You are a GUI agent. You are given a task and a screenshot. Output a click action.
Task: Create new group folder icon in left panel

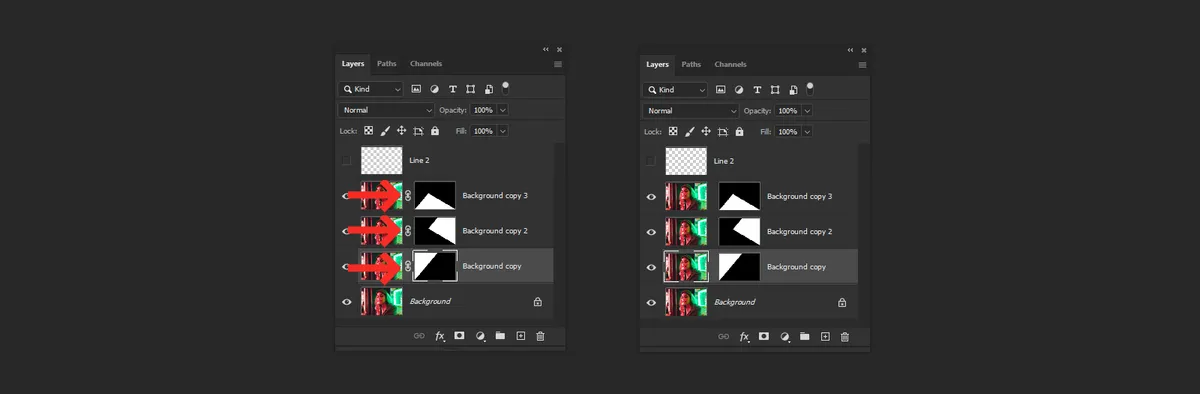[500, 337]
